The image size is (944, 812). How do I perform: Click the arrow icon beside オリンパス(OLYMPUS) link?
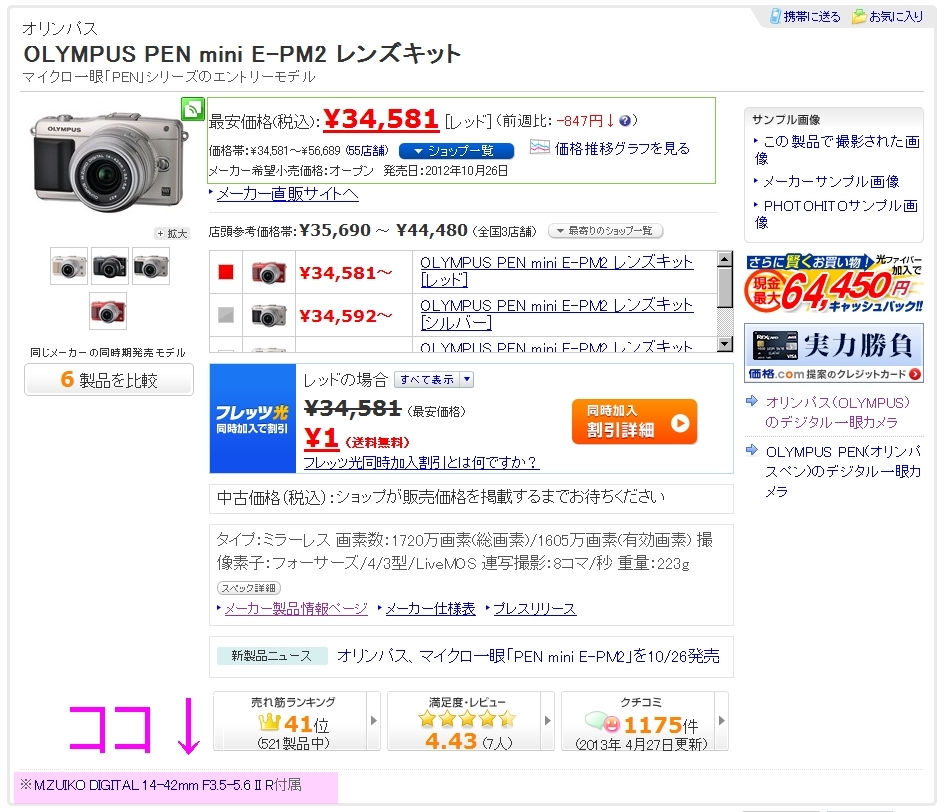coord(751,401)
